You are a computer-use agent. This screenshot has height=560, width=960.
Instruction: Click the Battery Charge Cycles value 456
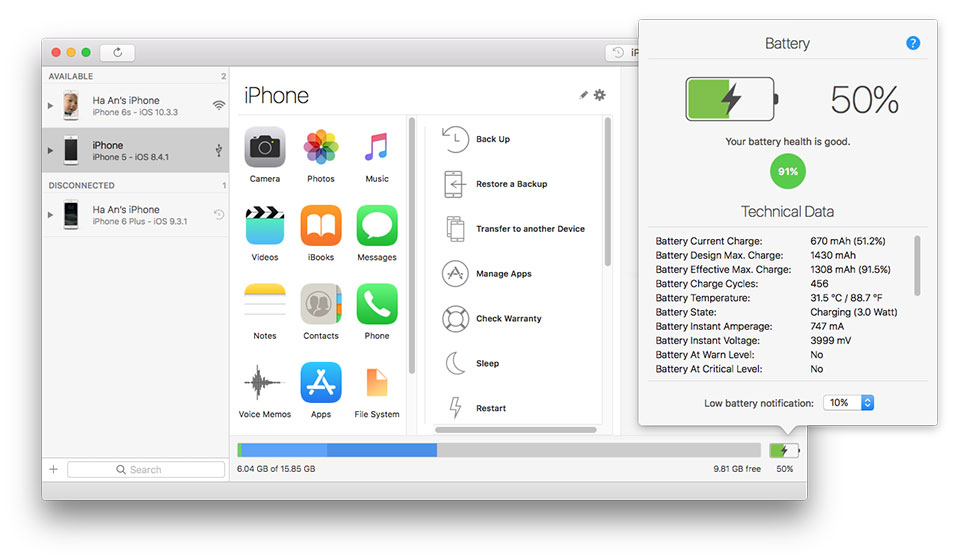pyautogui.click(x=819, y=284)
